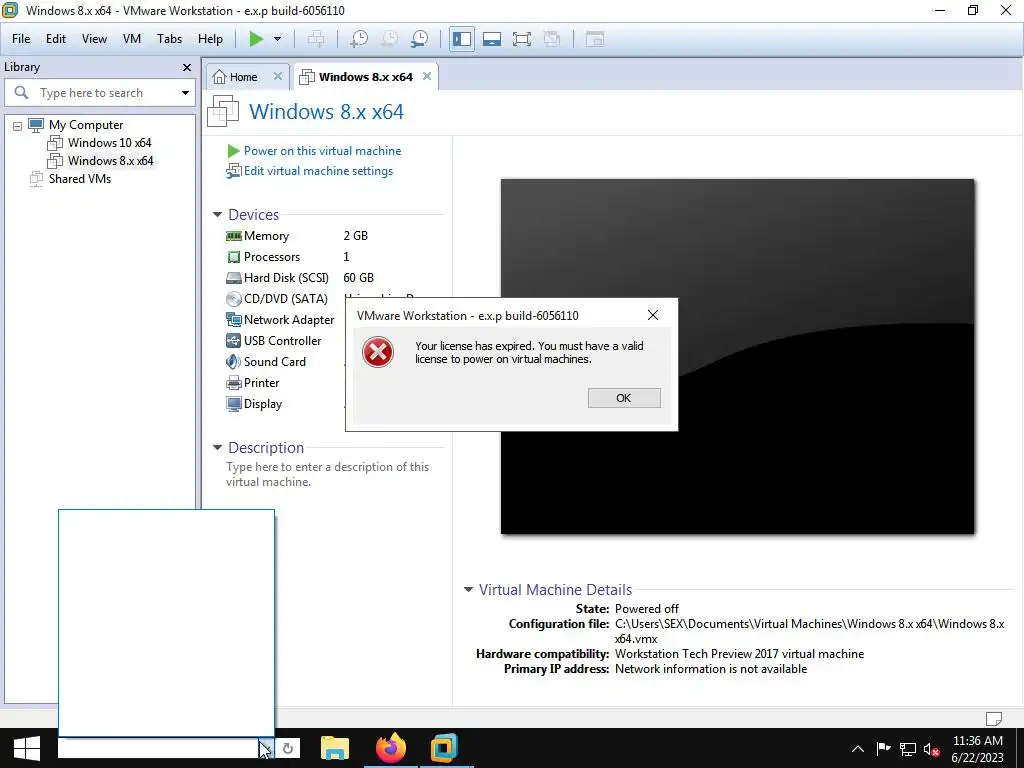Click the green Power On toolbar button
The image size is (1024, 768).
pos(256,39)
